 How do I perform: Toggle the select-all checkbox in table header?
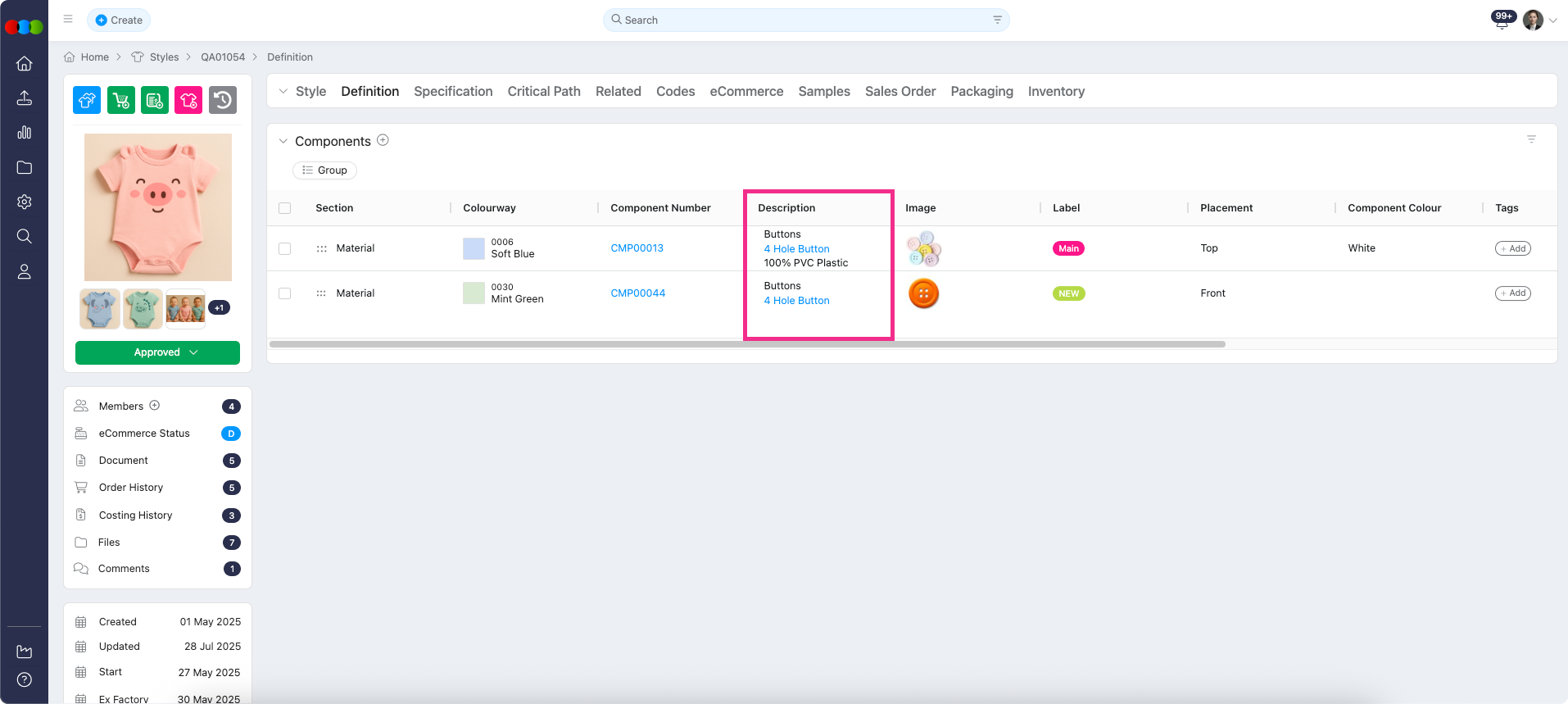pos(285,208)
